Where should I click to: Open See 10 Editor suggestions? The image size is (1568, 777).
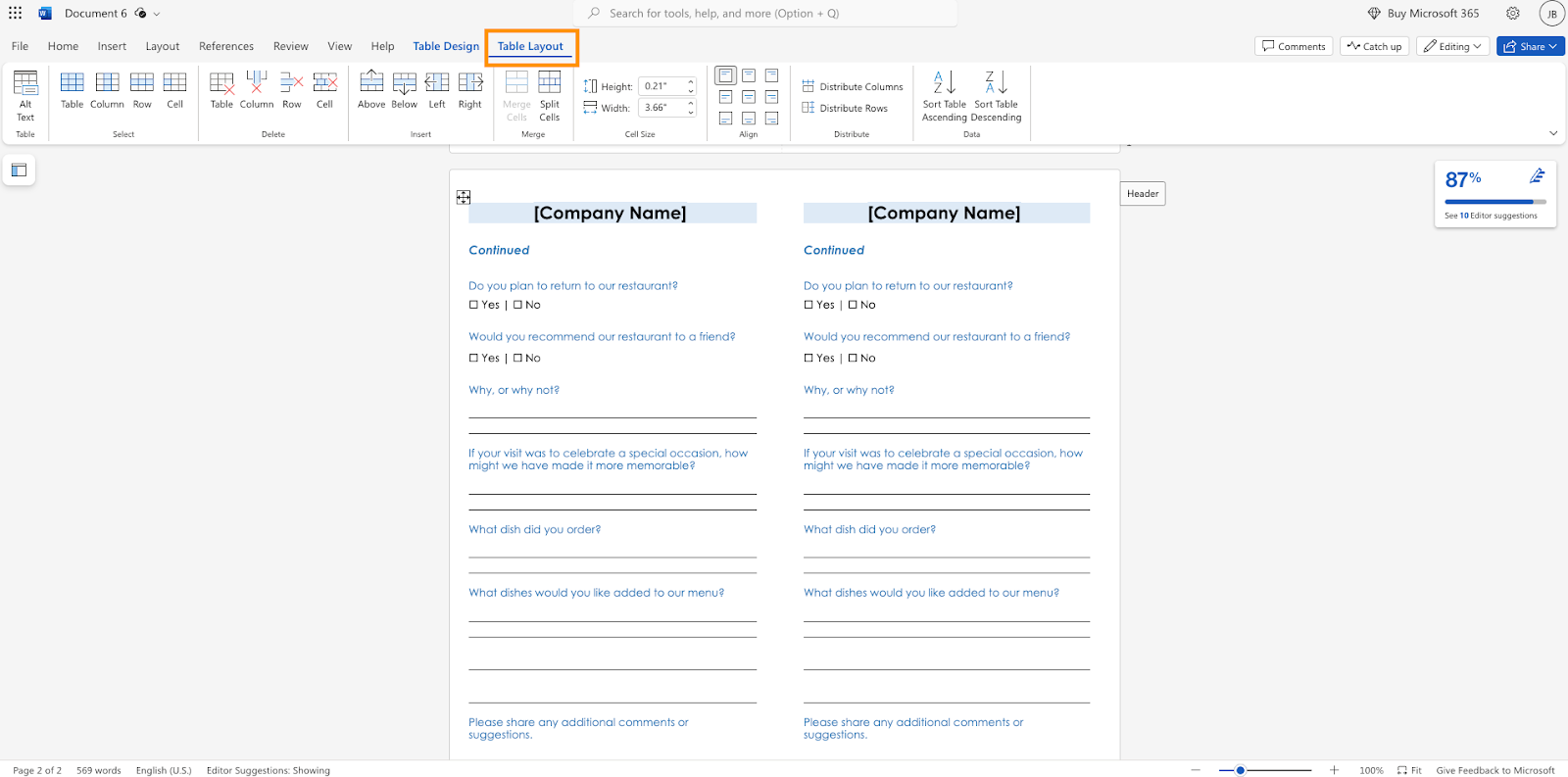click(1491, 216)
